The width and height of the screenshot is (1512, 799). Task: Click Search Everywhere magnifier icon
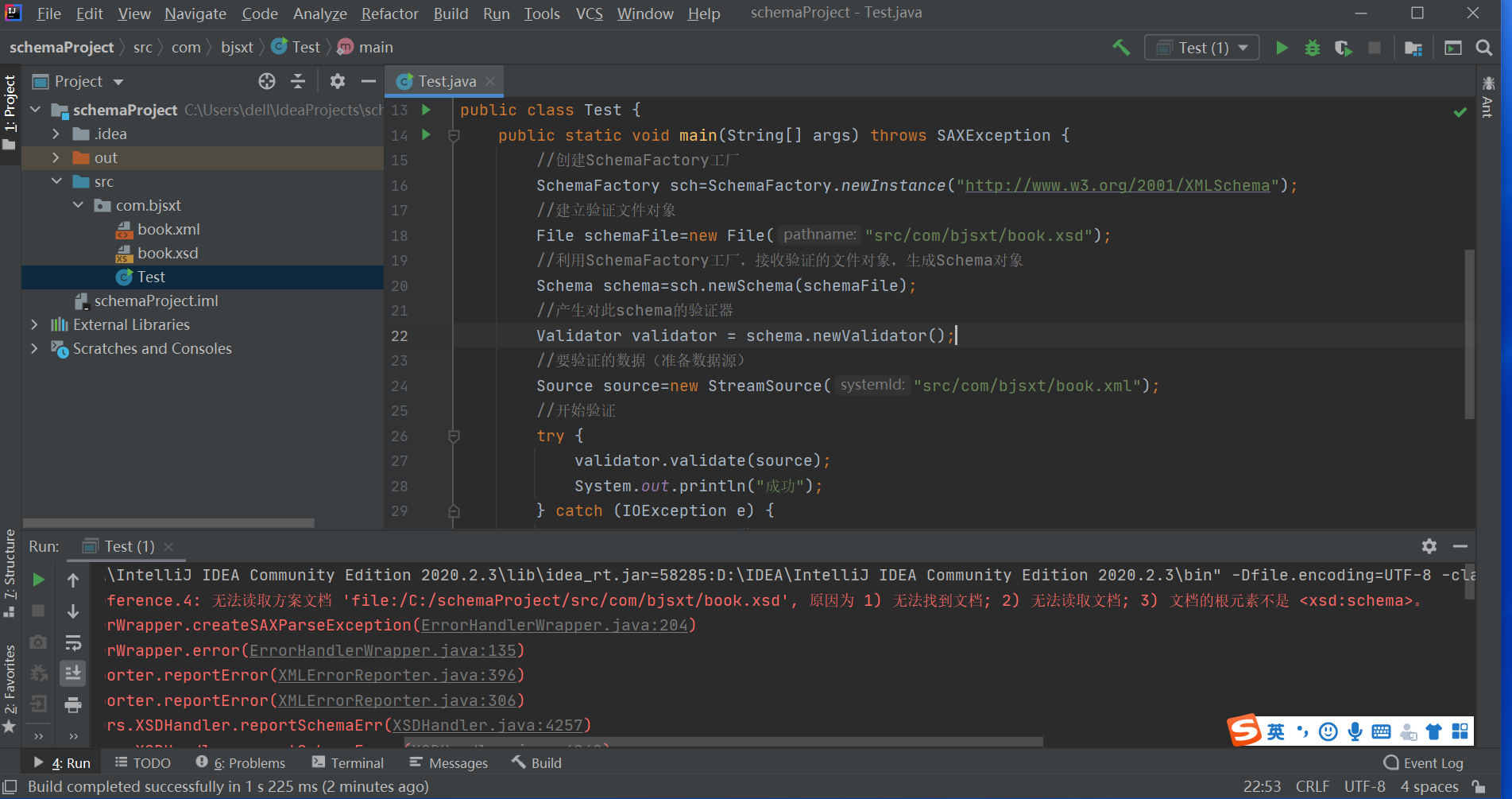coord(1483,48)
